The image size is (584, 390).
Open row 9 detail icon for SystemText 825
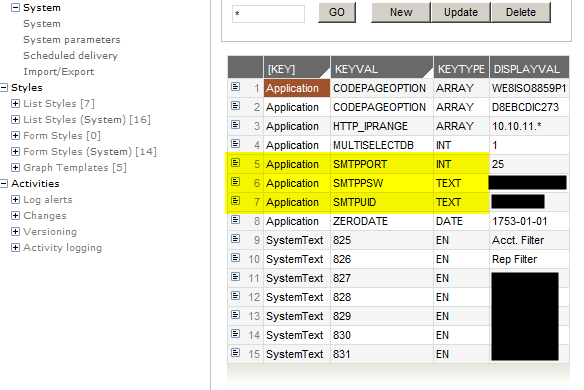235,239
